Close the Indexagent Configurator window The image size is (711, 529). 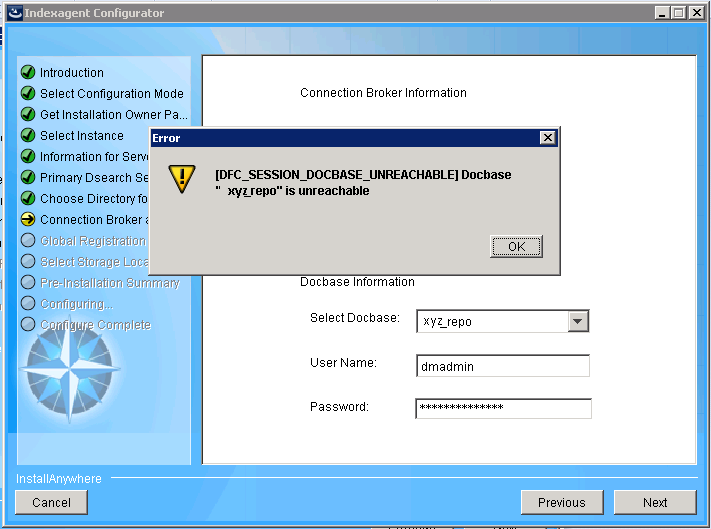[x=696, y=13]
